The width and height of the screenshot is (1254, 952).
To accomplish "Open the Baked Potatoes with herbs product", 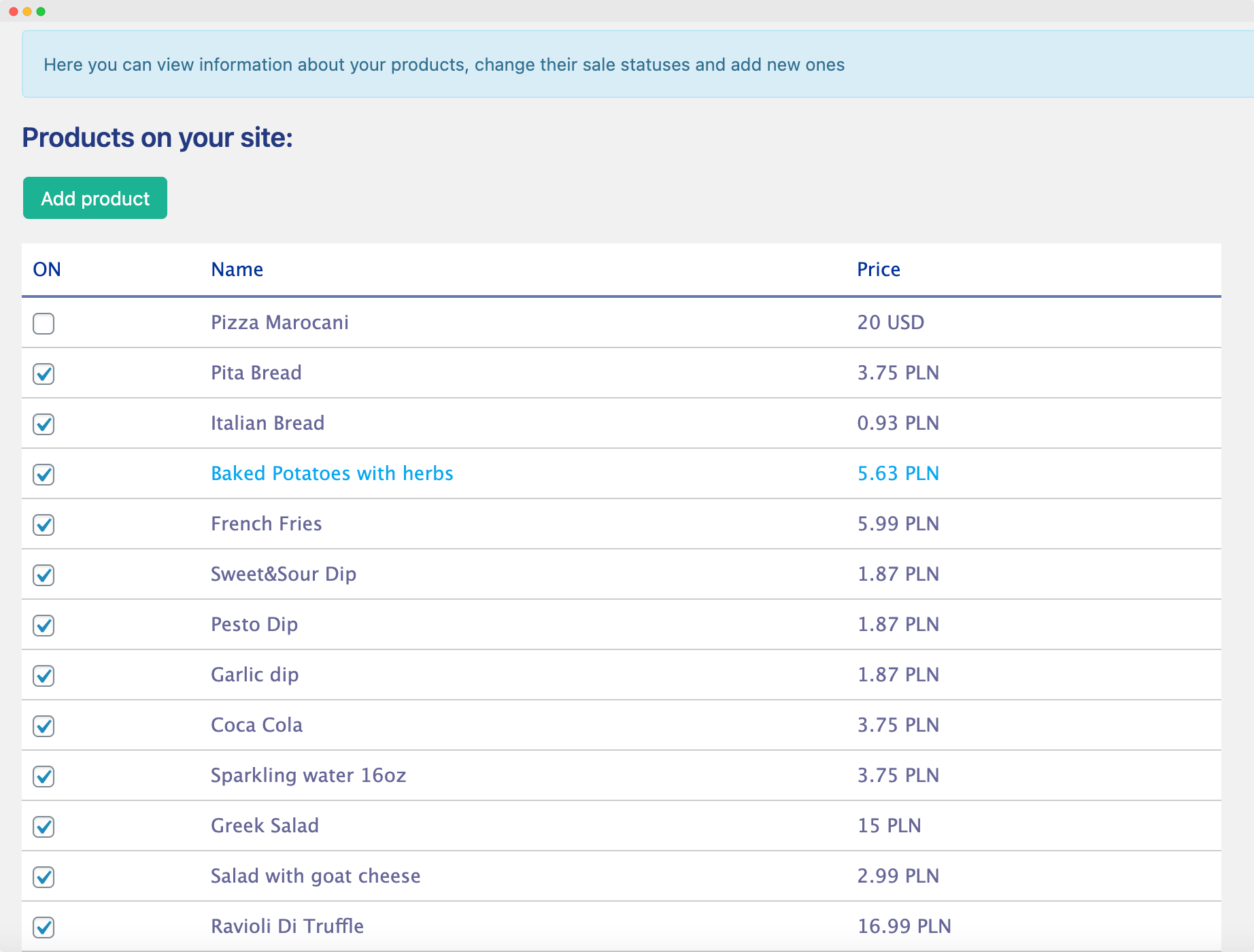I will point(332,473).
